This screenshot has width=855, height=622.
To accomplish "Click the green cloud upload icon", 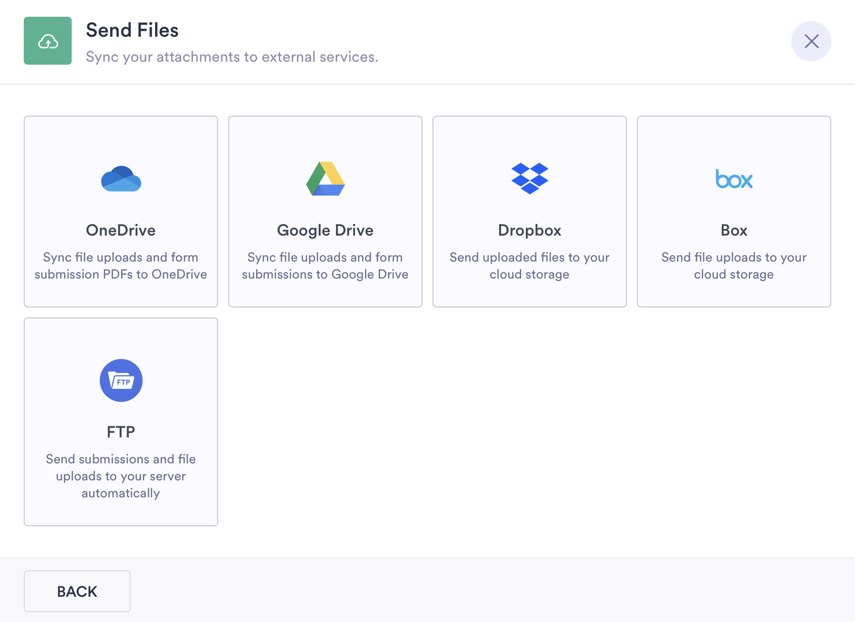I will pos(48,41).
